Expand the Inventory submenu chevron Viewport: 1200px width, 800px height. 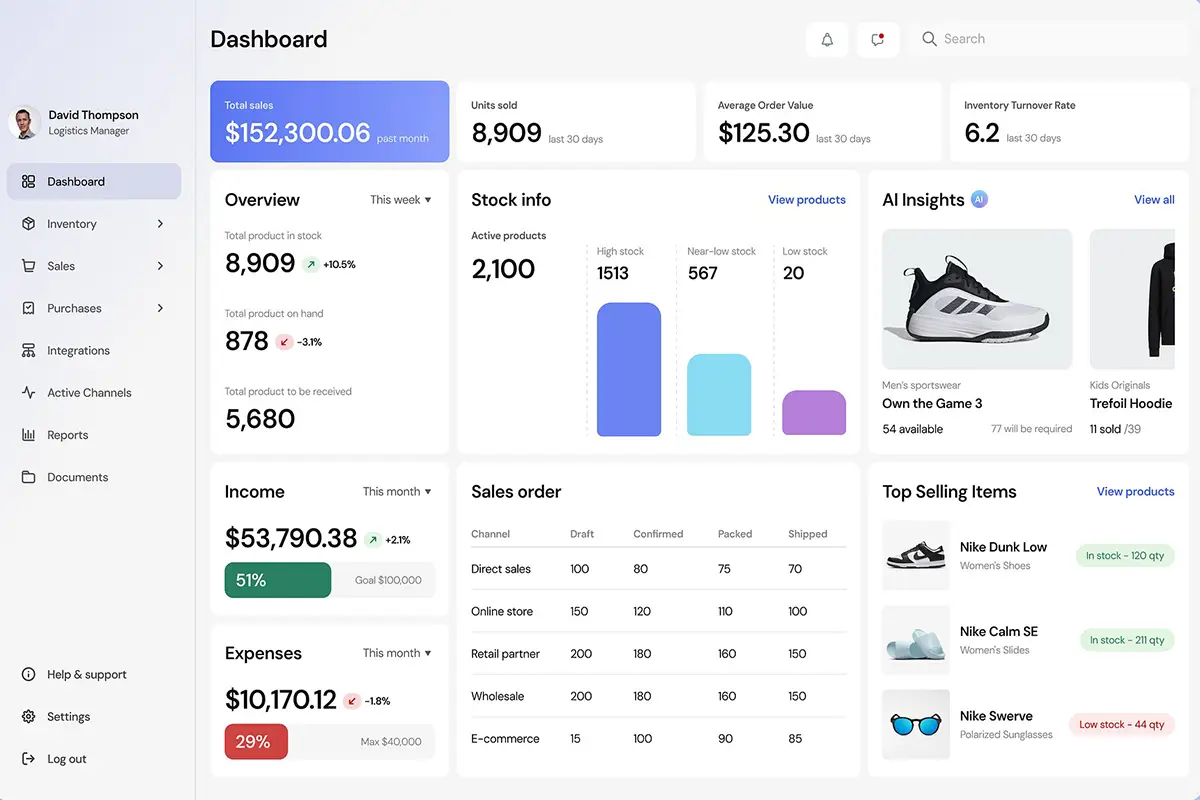160,223
